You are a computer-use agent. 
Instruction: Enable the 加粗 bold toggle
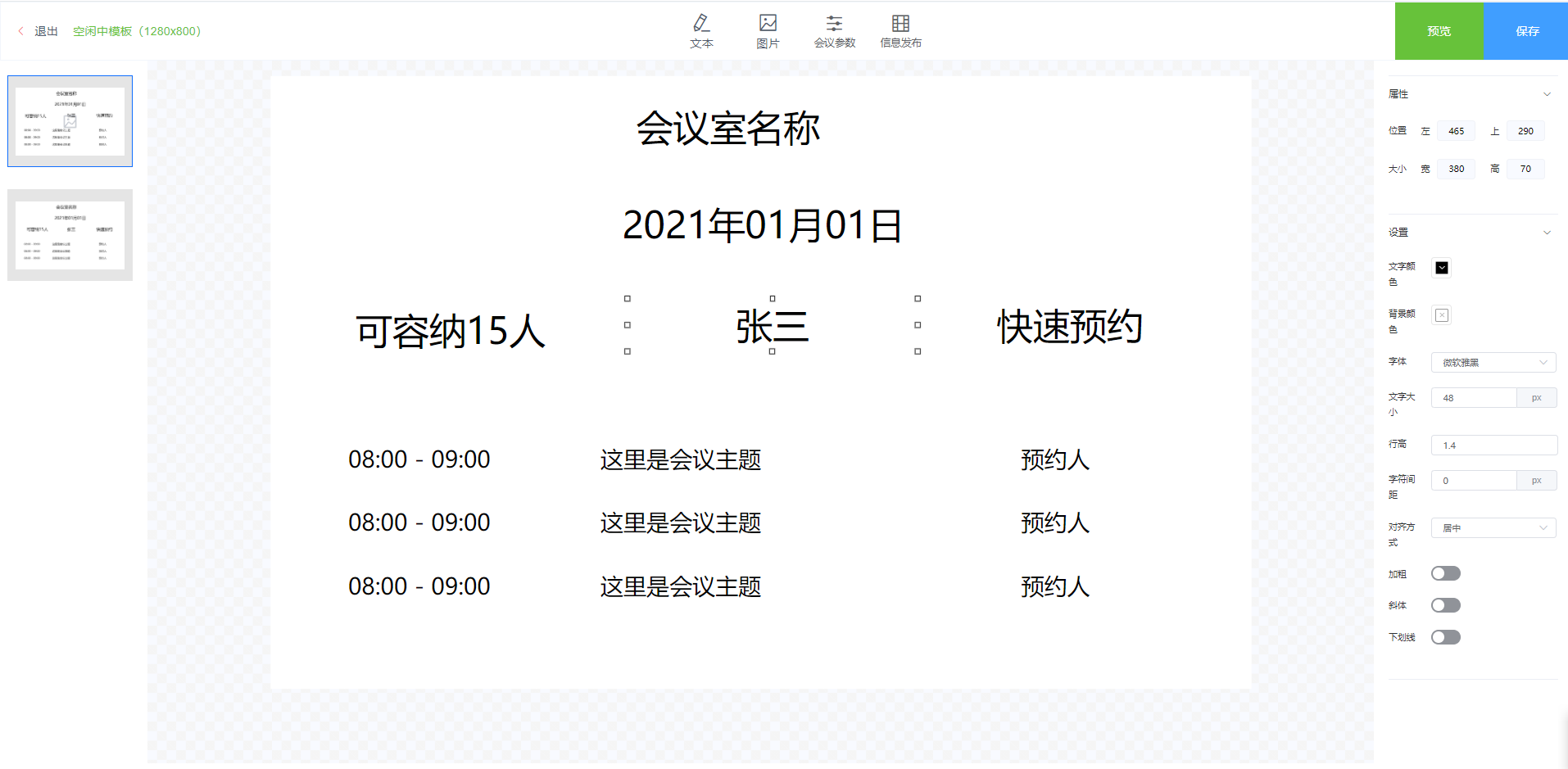tap(1445, 573)
